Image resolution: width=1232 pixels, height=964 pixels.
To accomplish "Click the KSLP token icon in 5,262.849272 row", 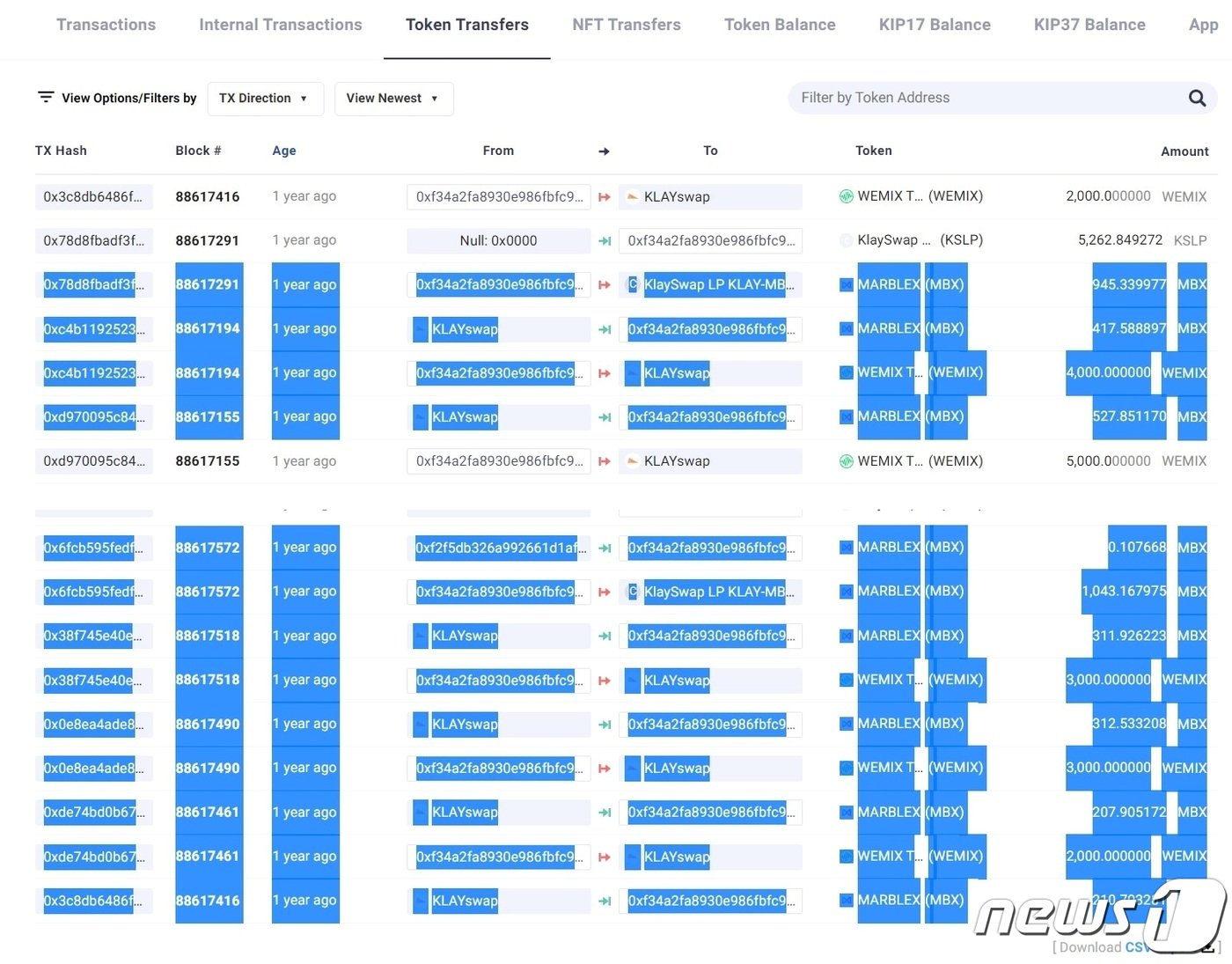I will pyautogui.click(x=846, y=240).
